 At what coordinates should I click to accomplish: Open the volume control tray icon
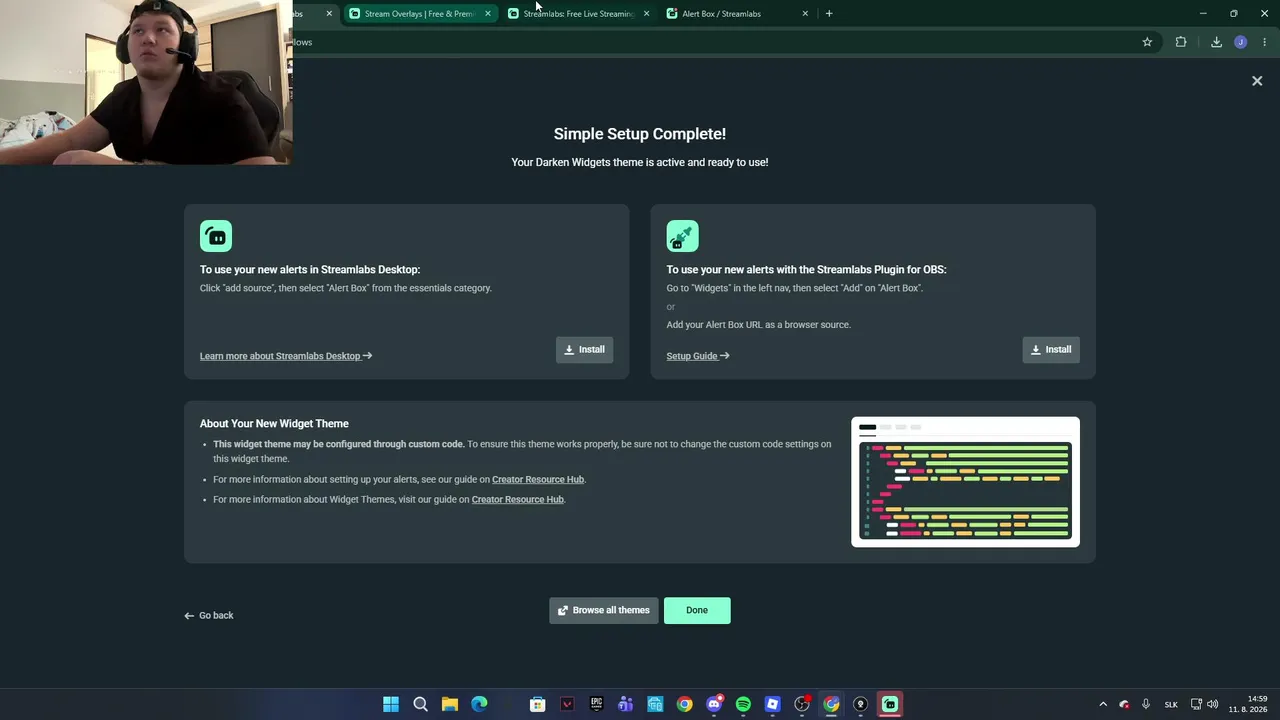pyautogui.click(x=1213, y=704)
